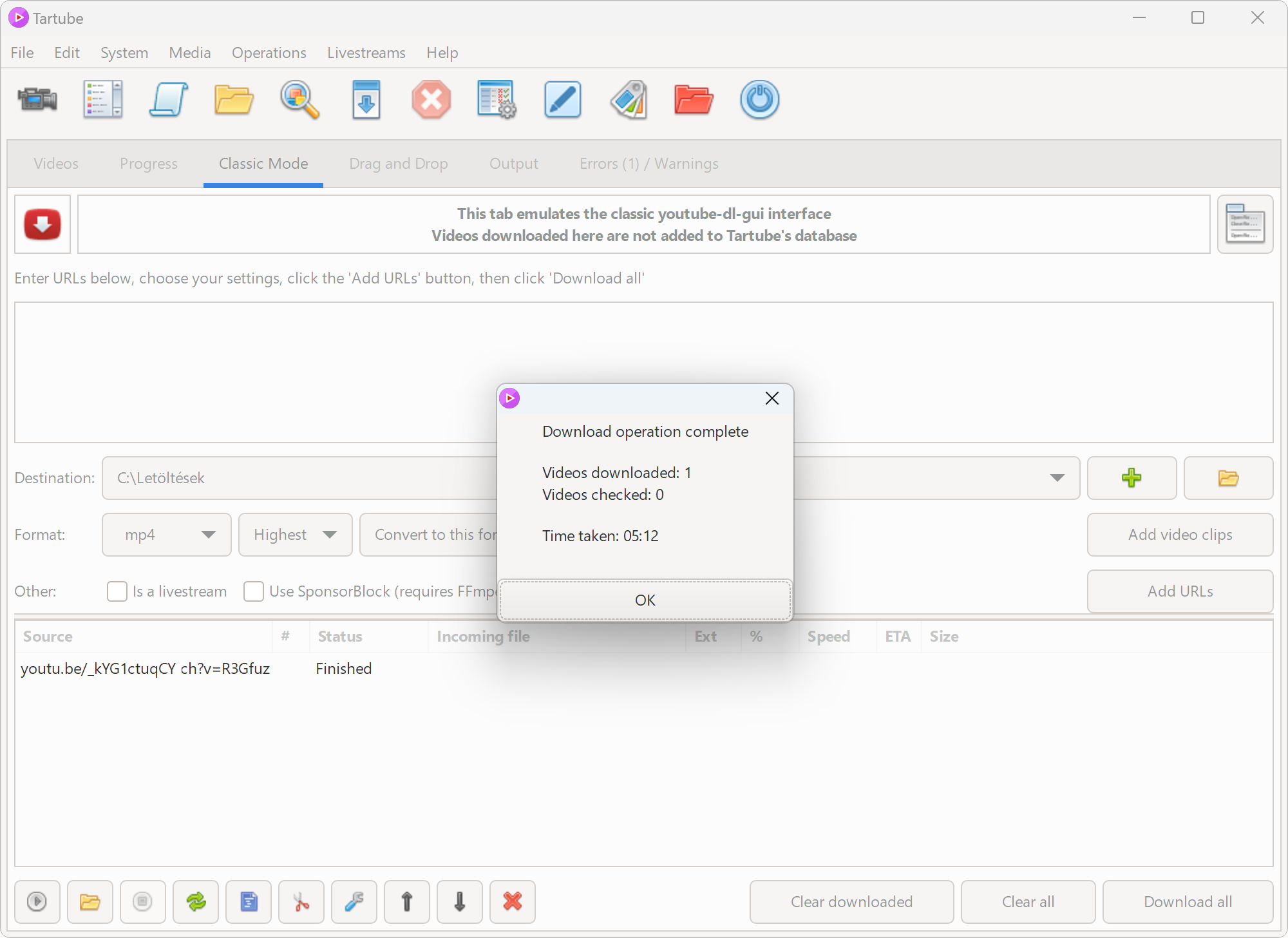
Task: Click the open destination folder icon button
Action: tap(1228, 478)
